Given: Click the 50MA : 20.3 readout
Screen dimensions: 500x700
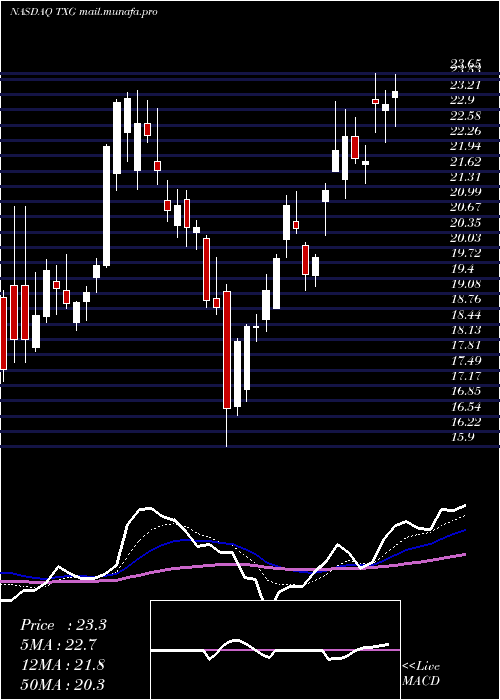Looking at the screenshot, I should coord(63,684).
